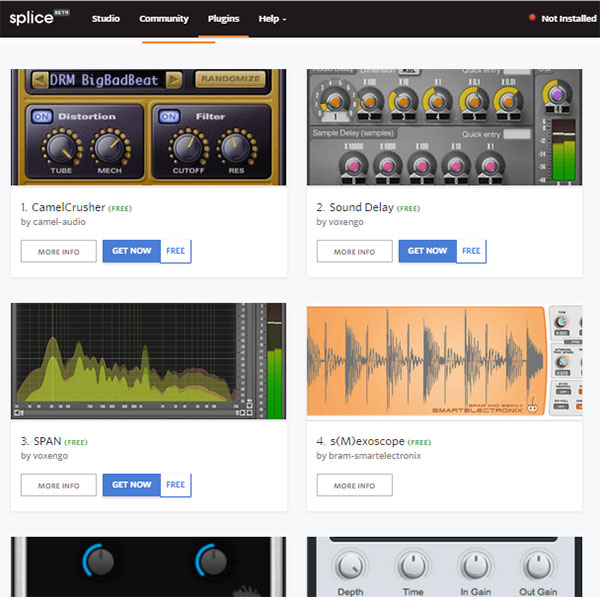The height and width of the screenshot is (597, 600).
Task: Click More Info for SPAN
Action: click(59, 485)
